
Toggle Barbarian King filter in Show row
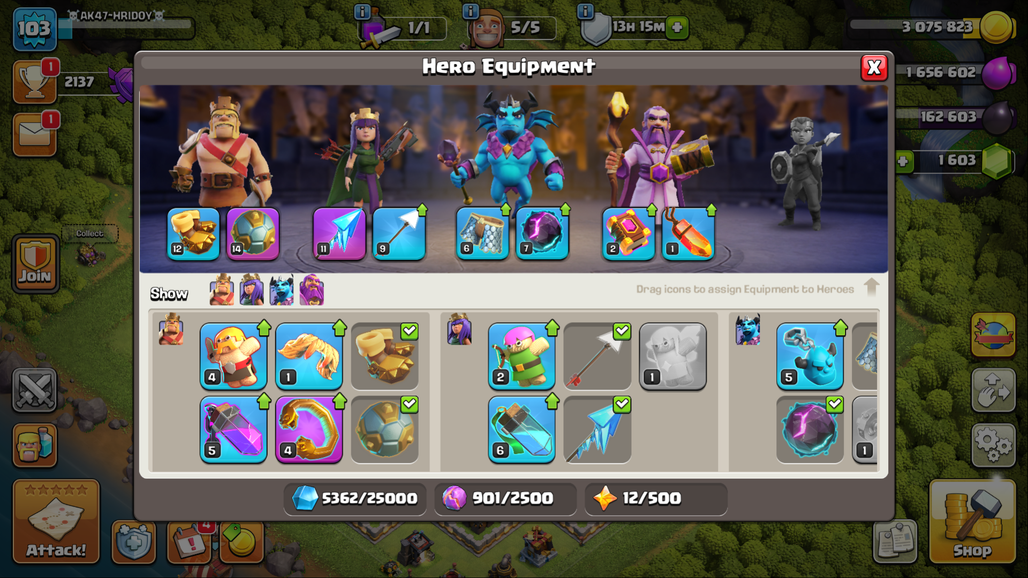[x=222, y=290]
